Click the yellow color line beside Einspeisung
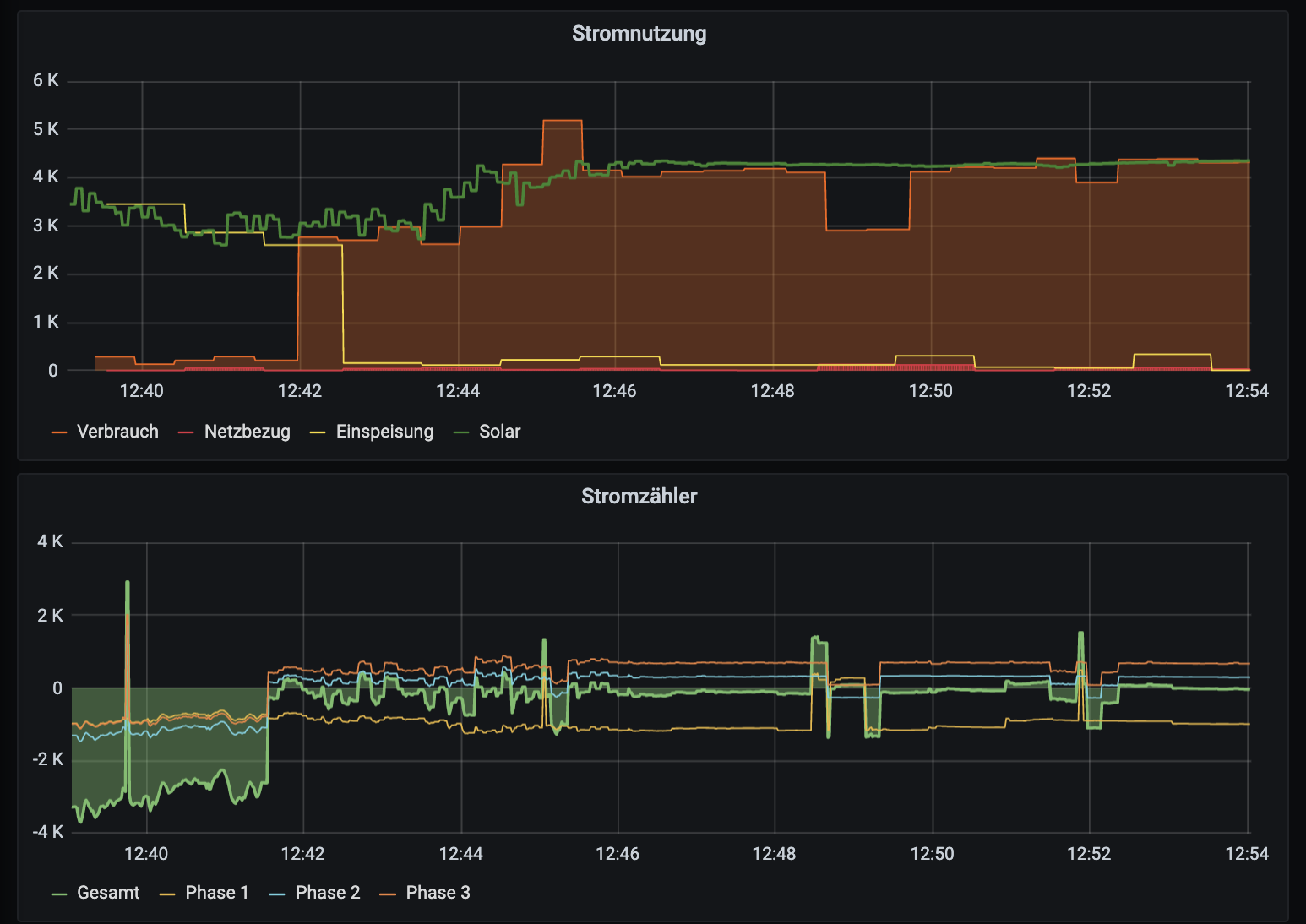Screen dimensions: 1306x924 pyautogui.click(x=318, y=432)
